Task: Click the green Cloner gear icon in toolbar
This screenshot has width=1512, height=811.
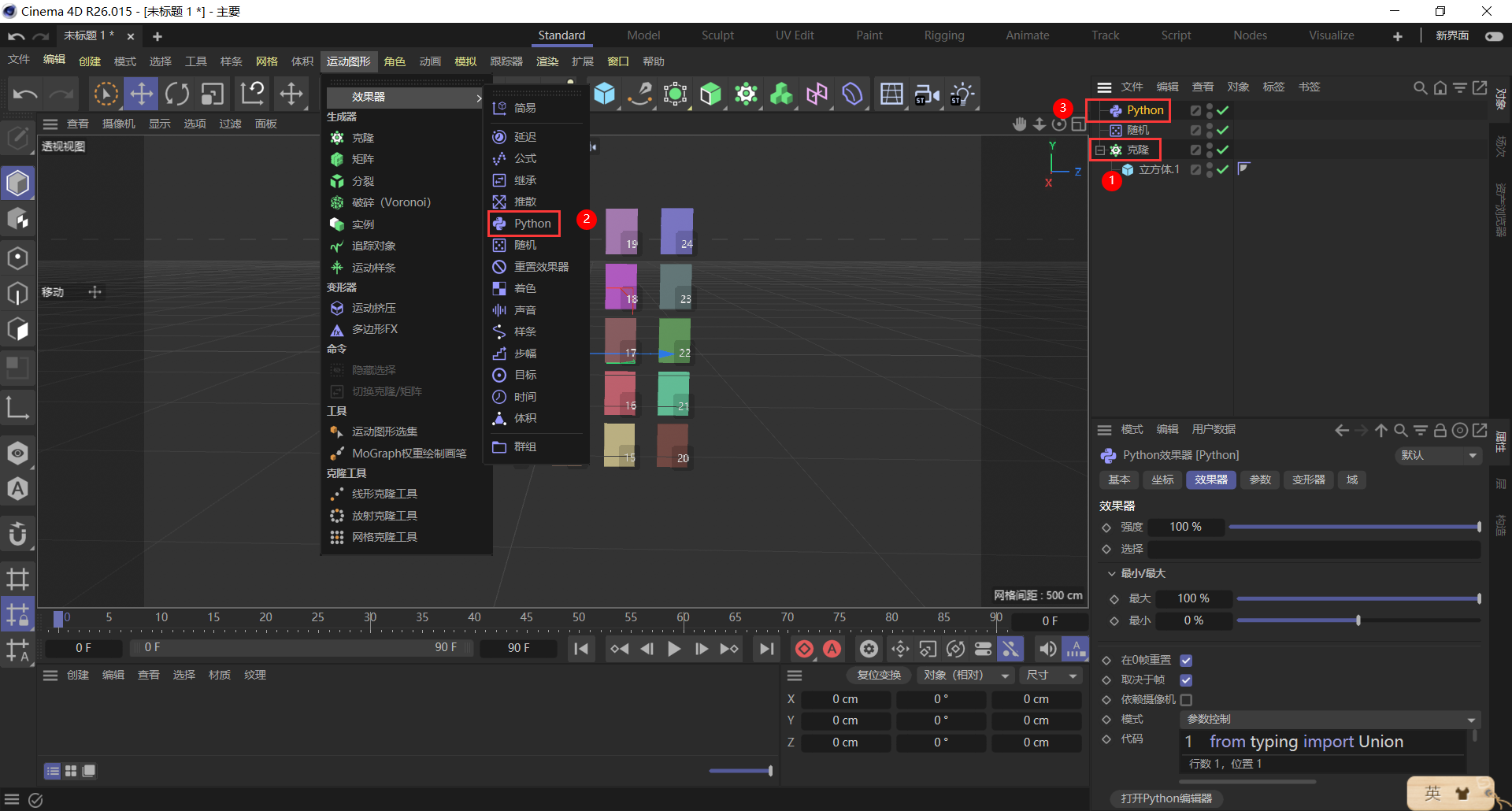Action: [746, 94]
